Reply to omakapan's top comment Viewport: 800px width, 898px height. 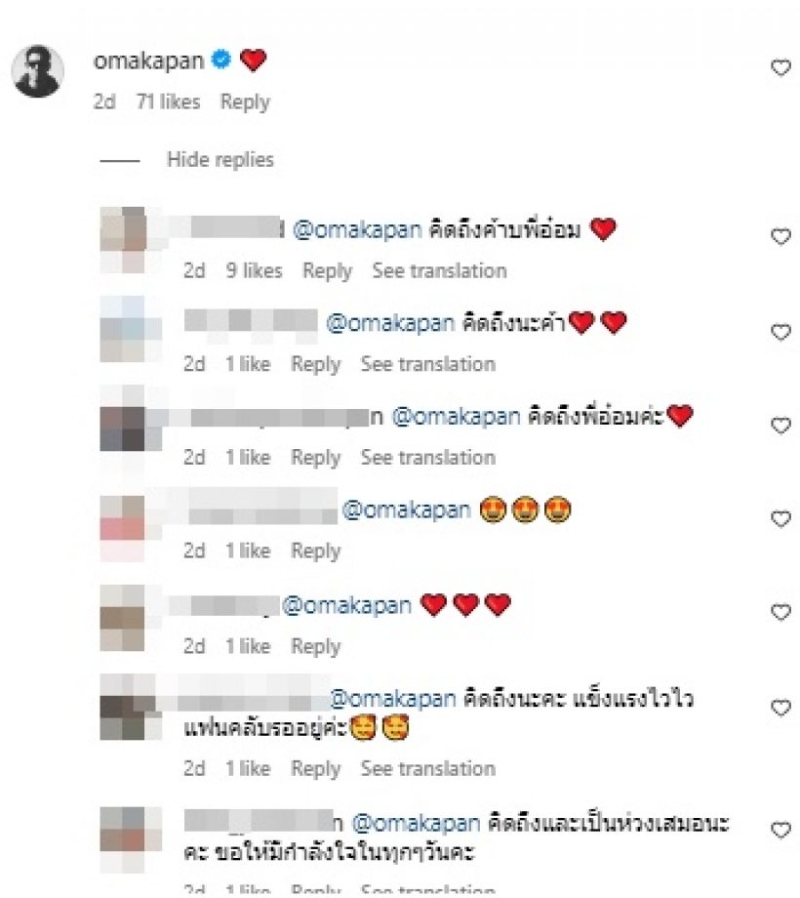tap(245, 102)
